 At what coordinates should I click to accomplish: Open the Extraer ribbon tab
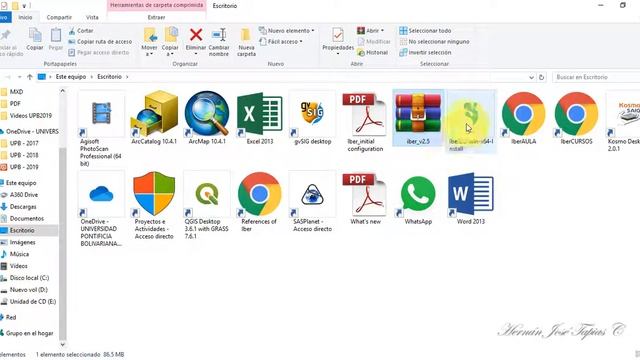pos(156,17)
